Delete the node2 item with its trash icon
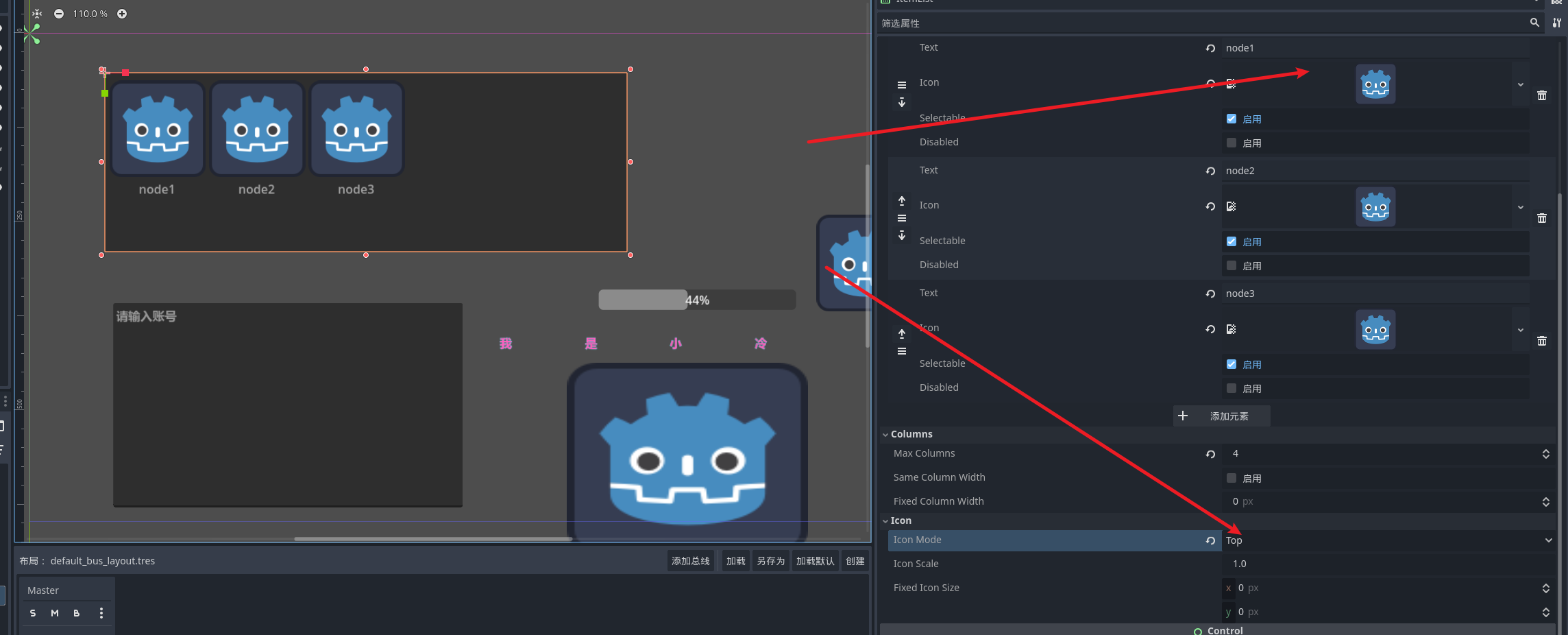This screenshot has height=635, width=1568. click(x=1542, y=218)
